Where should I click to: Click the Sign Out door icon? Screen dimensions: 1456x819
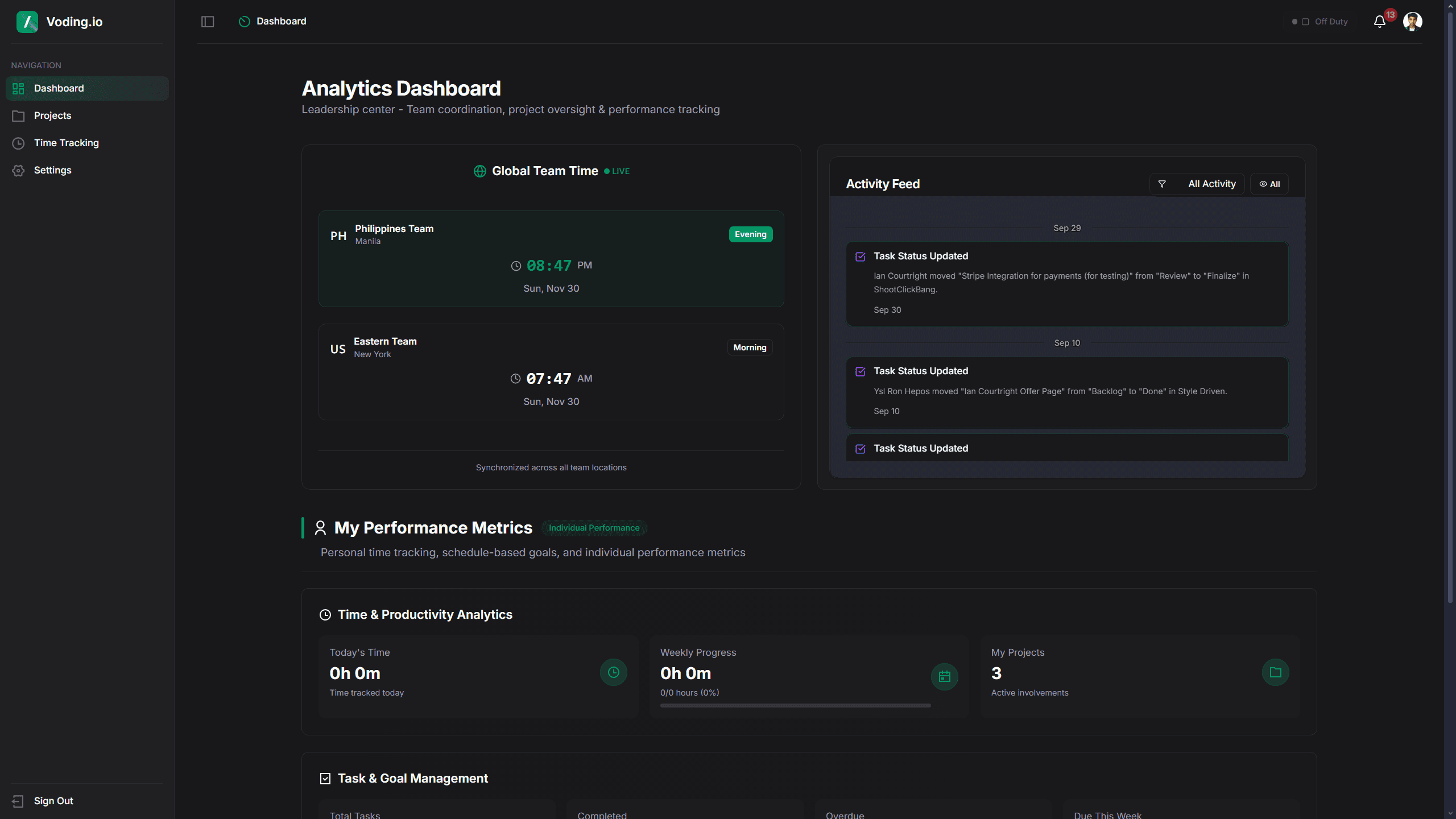click(x=18, y=801)
